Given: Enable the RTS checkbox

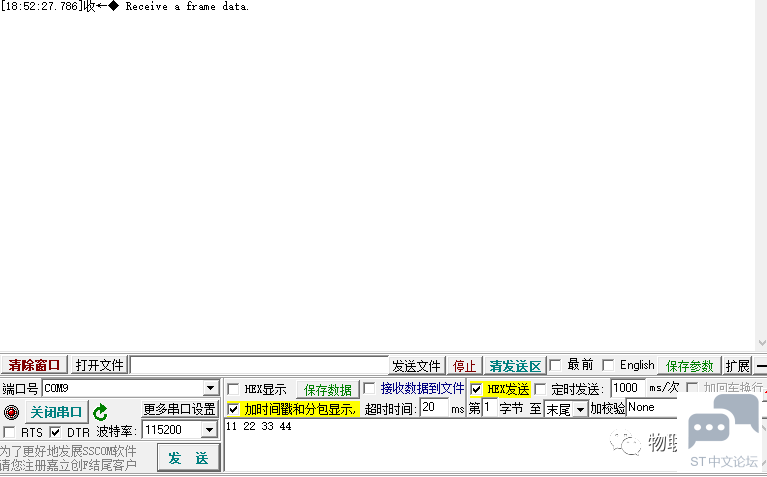Looking at the screenshot, I should 9,432.
